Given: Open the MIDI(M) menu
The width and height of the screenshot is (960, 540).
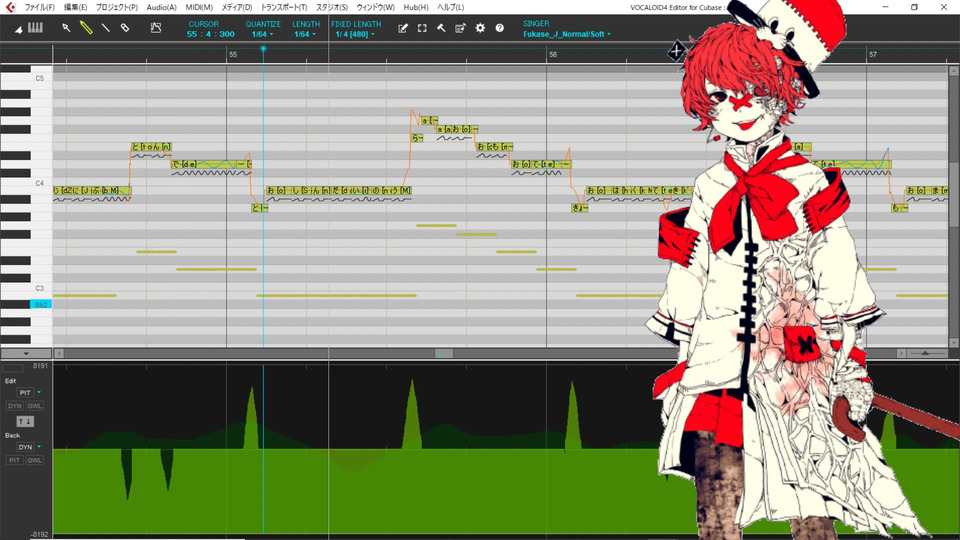Looking at the screenshot, I should [x=199, y=7].
